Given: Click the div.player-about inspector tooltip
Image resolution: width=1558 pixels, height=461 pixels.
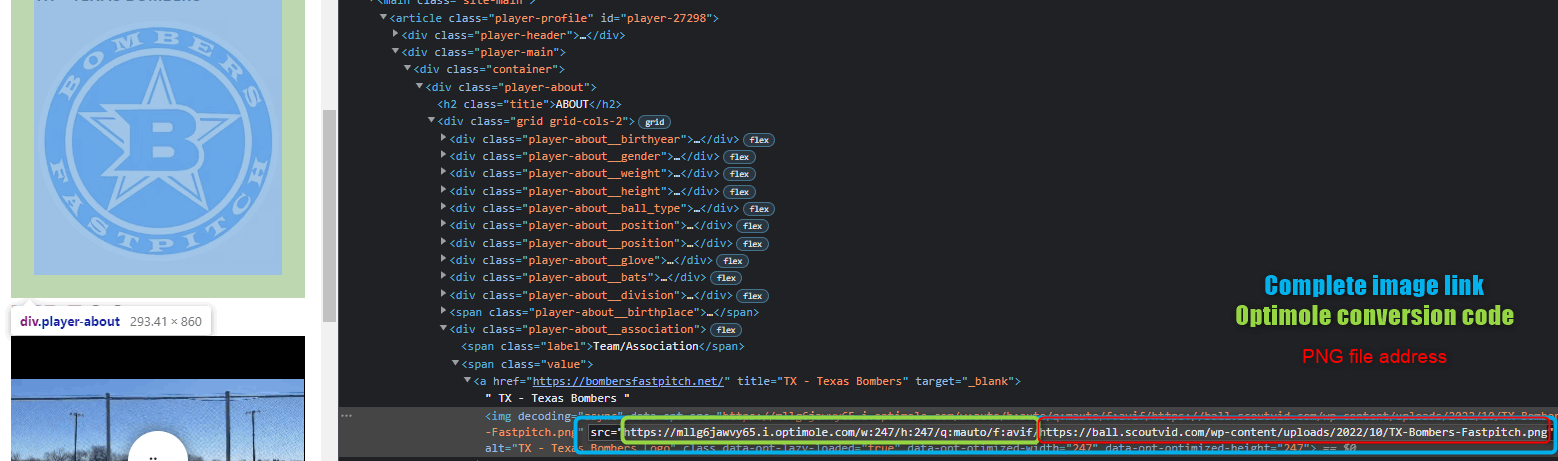Looking at the screenshot, I should pos(111,321).
